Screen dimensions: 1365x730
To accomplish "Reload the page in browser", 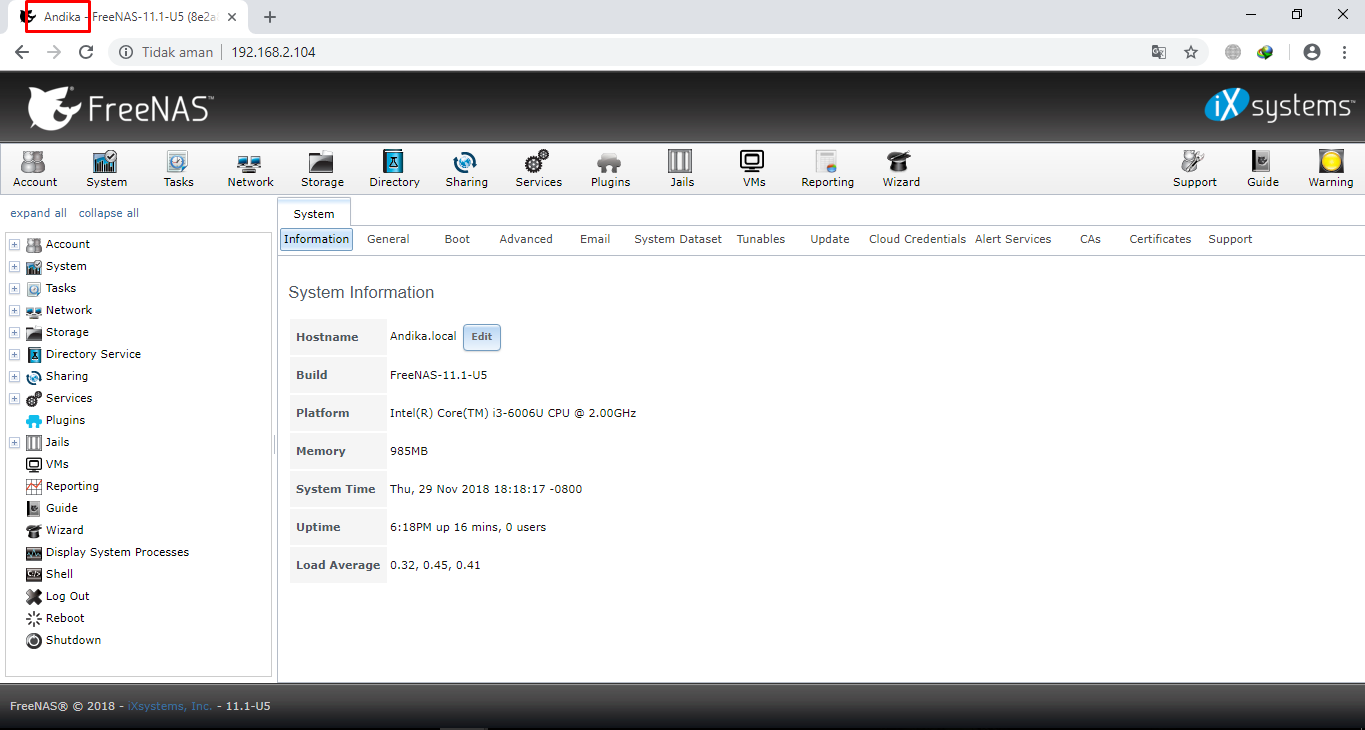I will click(x=86, y=52).
